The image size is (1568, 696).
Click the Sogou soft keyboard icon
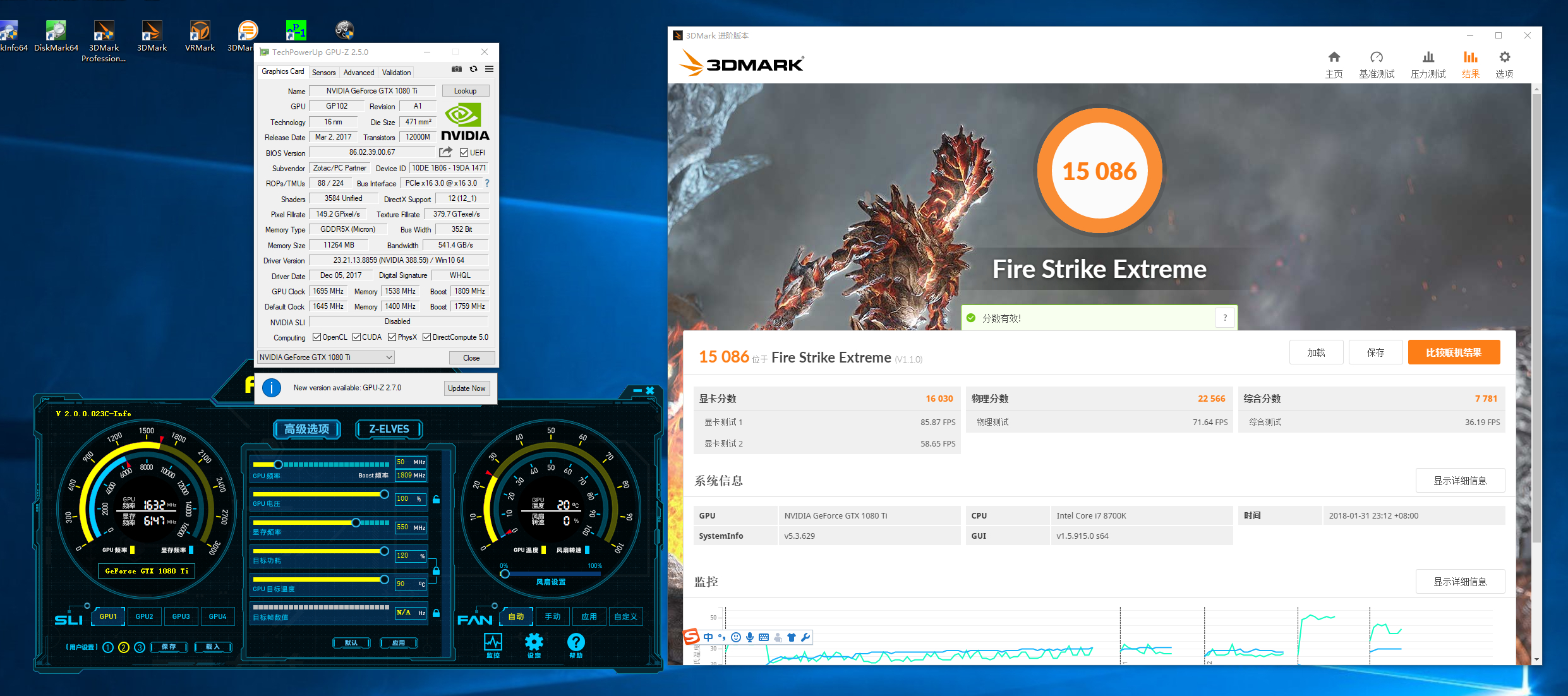point(763,637)
